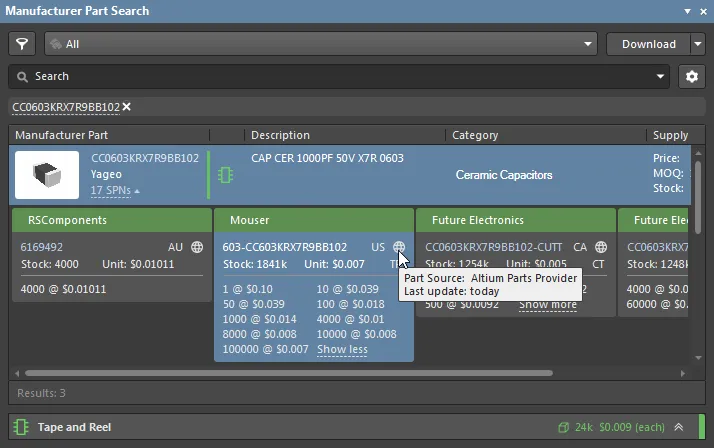Sort by the Description column header
This screenshot has width=714, height=448.
click(x=280, y=135)
